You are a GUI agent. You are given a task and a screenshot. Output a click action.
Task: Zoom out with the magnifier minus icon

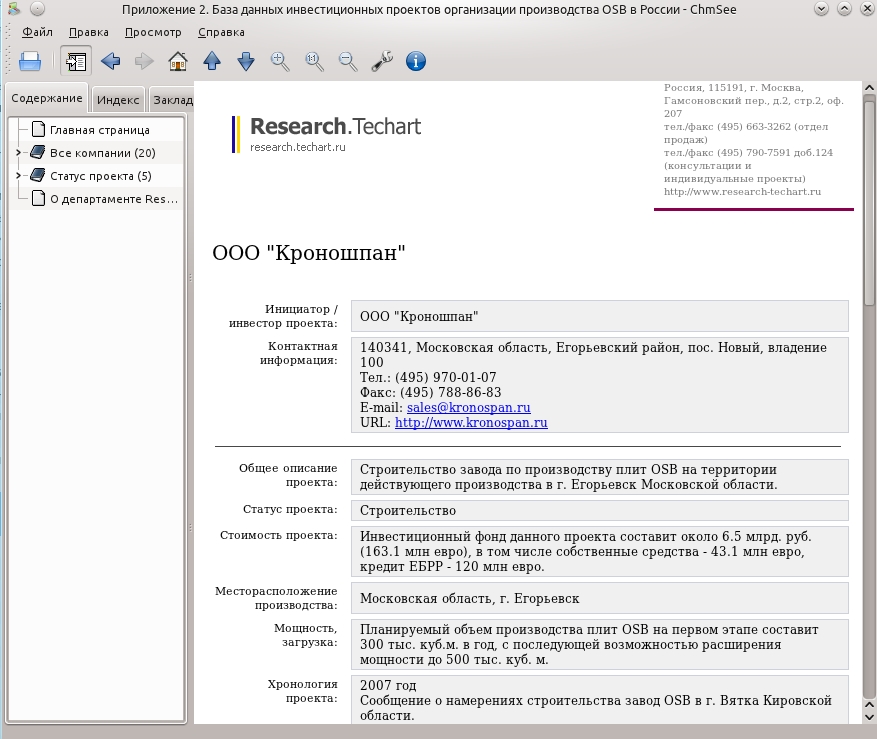coord(348,61)
